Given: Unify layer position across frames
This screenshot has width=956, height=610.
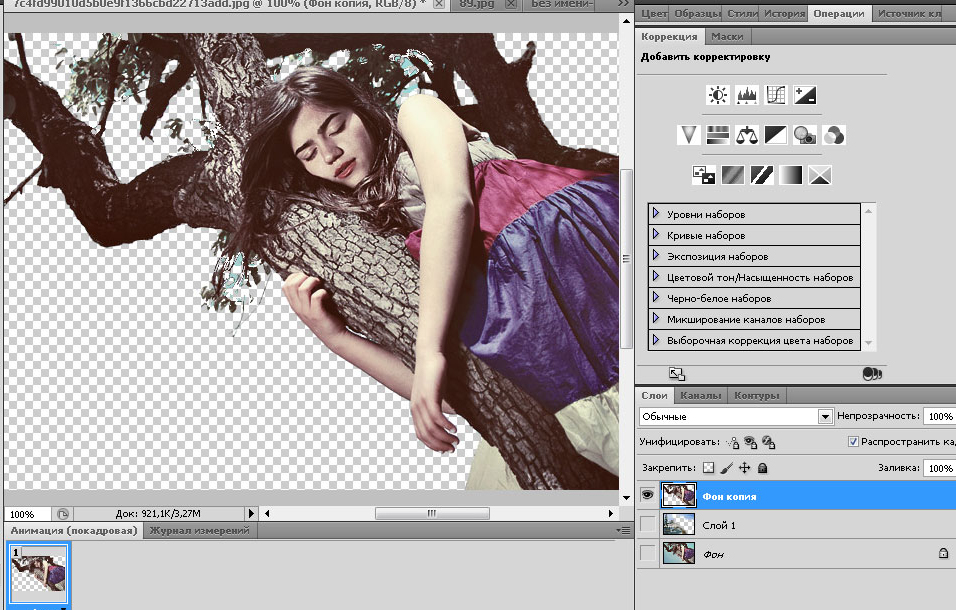Looking at the screenshot, I should [733, 442].
